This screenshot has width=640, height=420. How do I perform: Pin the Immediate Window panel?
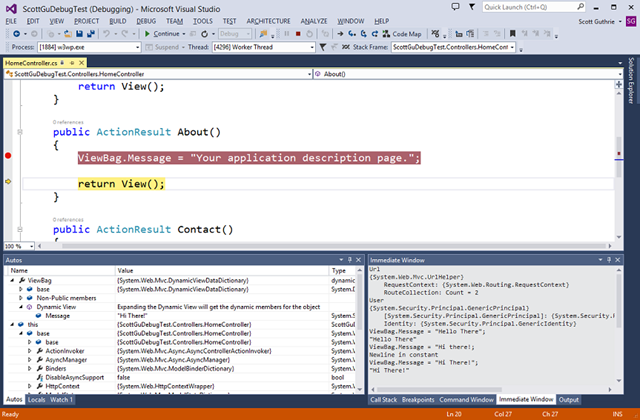(609, 260)
